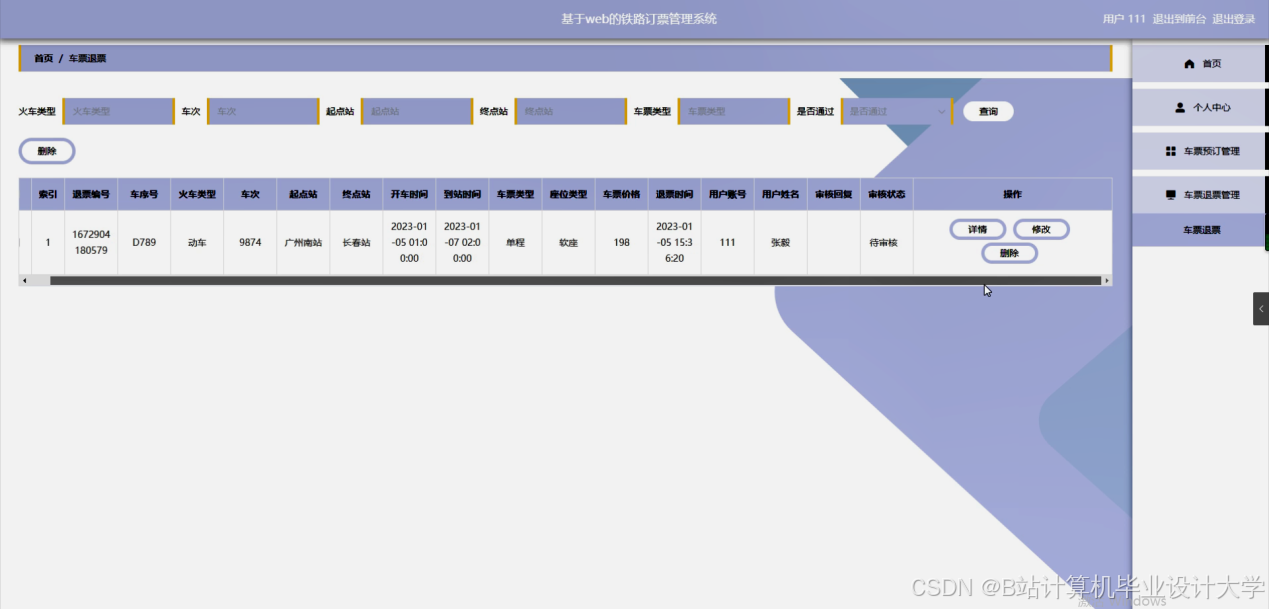Click the 审核回复 column header
This screenshot has height=609, width=1269.
[x=833, y=194]
